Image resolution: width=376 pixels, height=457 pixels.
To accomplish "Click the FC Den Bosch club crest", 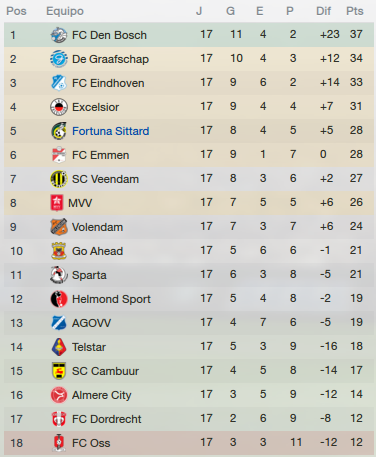I will coord(59,35).
